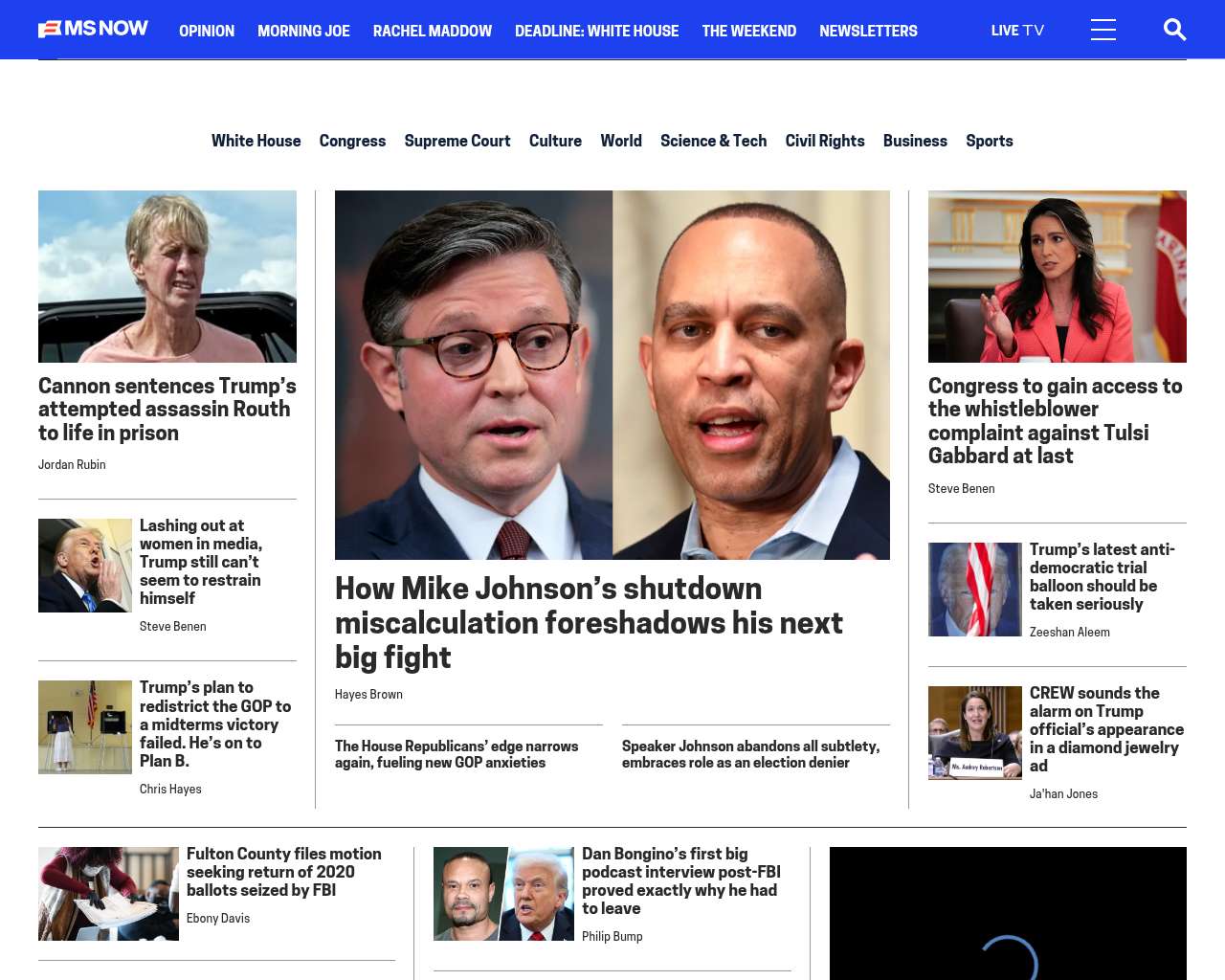The height and width of the screenshot is (980, 1225).
Task: Open Routh sentencing story photo
Action: 167,277
